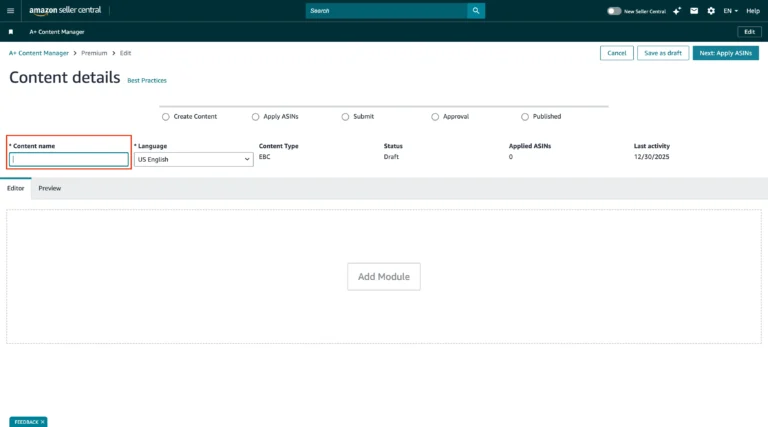Open the sparkle AI assistant icon

[x=677, y=11]
